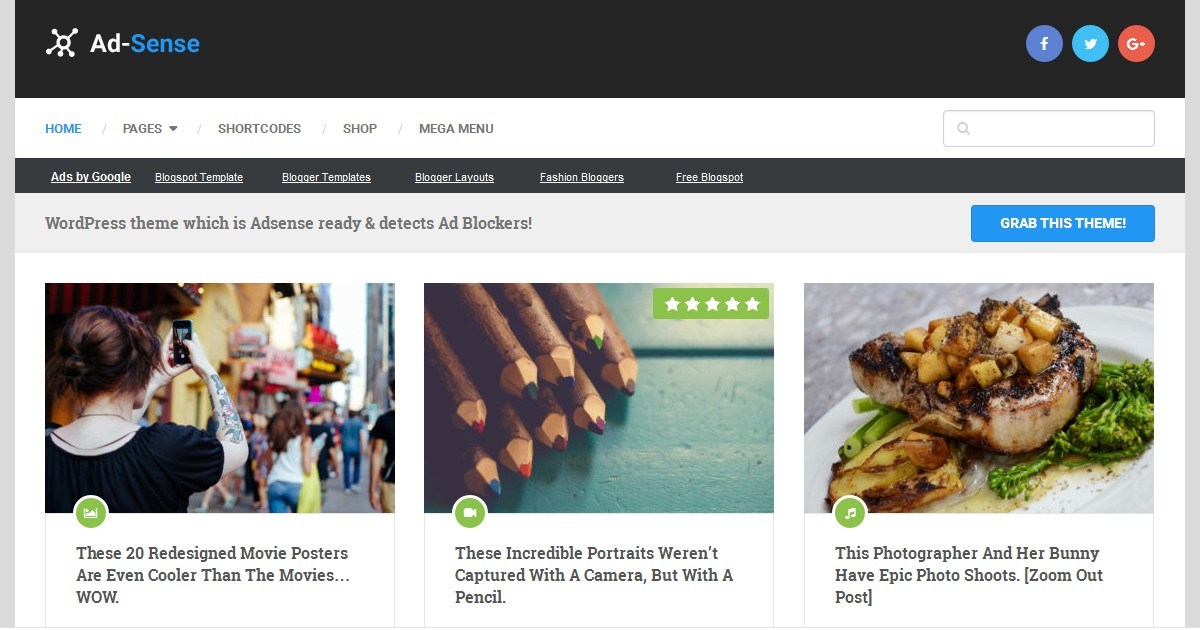Open the grilled meat dish thumbnail

point(979,398)
